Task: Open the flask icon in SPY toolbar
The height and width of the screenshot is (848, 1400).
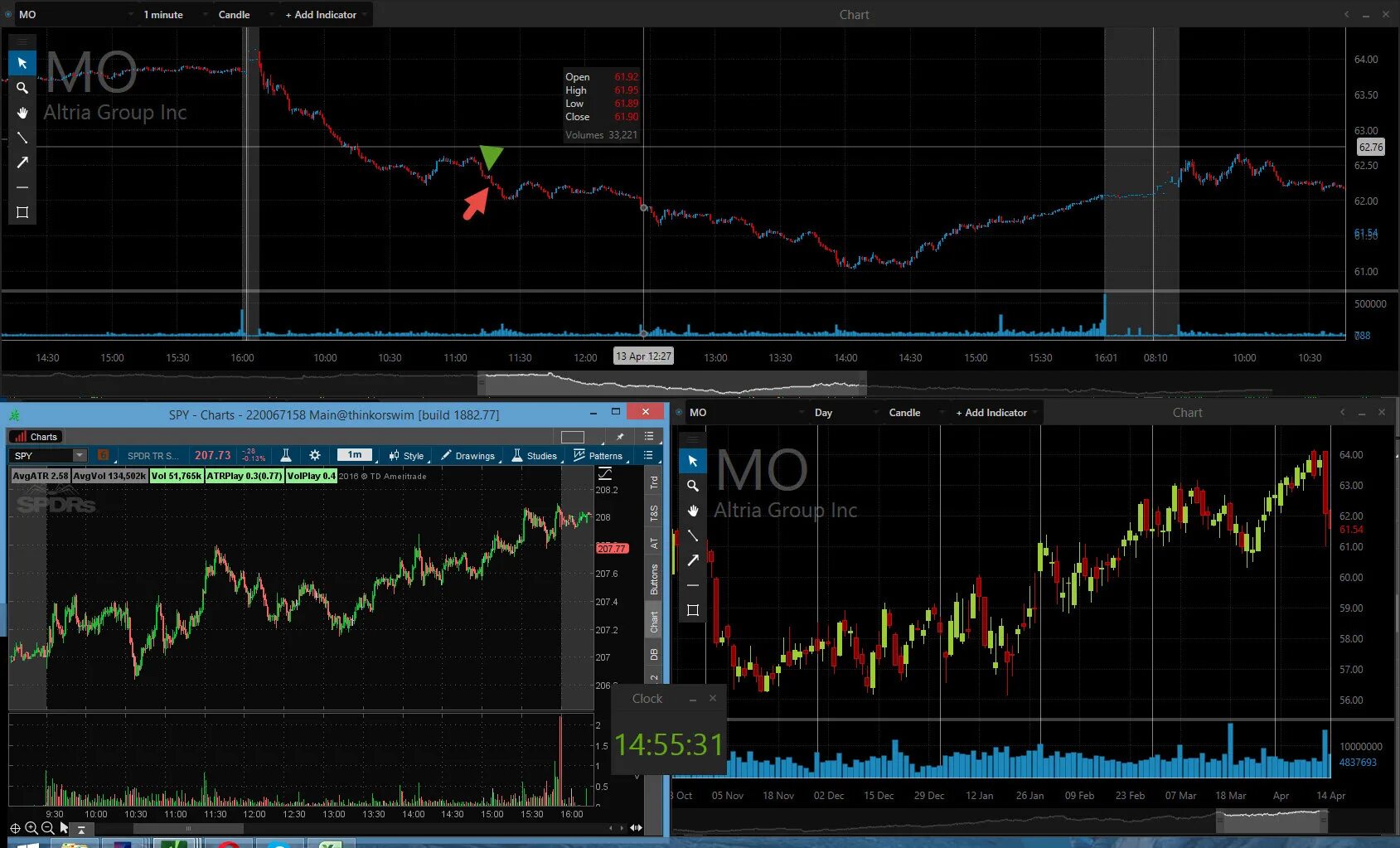Action: [x=285, y=455]
